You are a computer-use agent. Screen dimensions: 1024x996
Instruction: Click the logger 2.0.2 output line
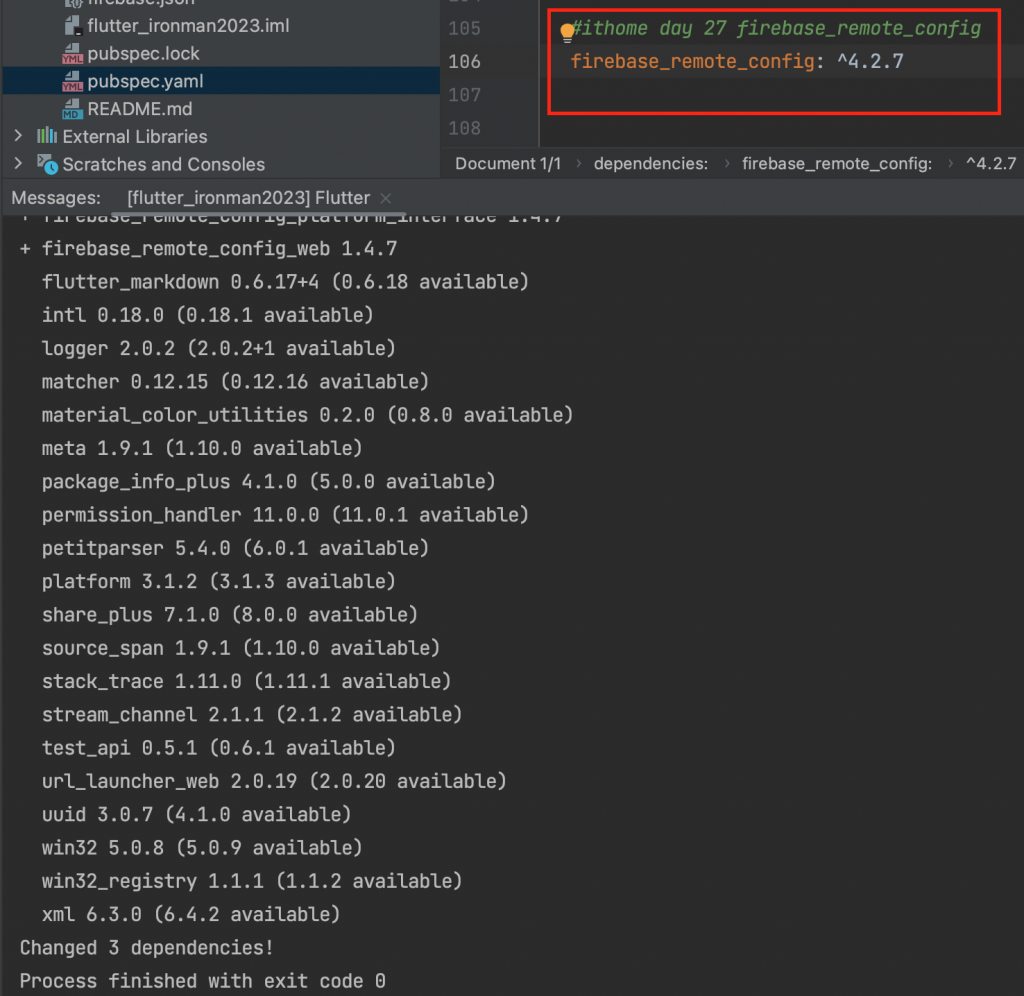pos(219,348)
